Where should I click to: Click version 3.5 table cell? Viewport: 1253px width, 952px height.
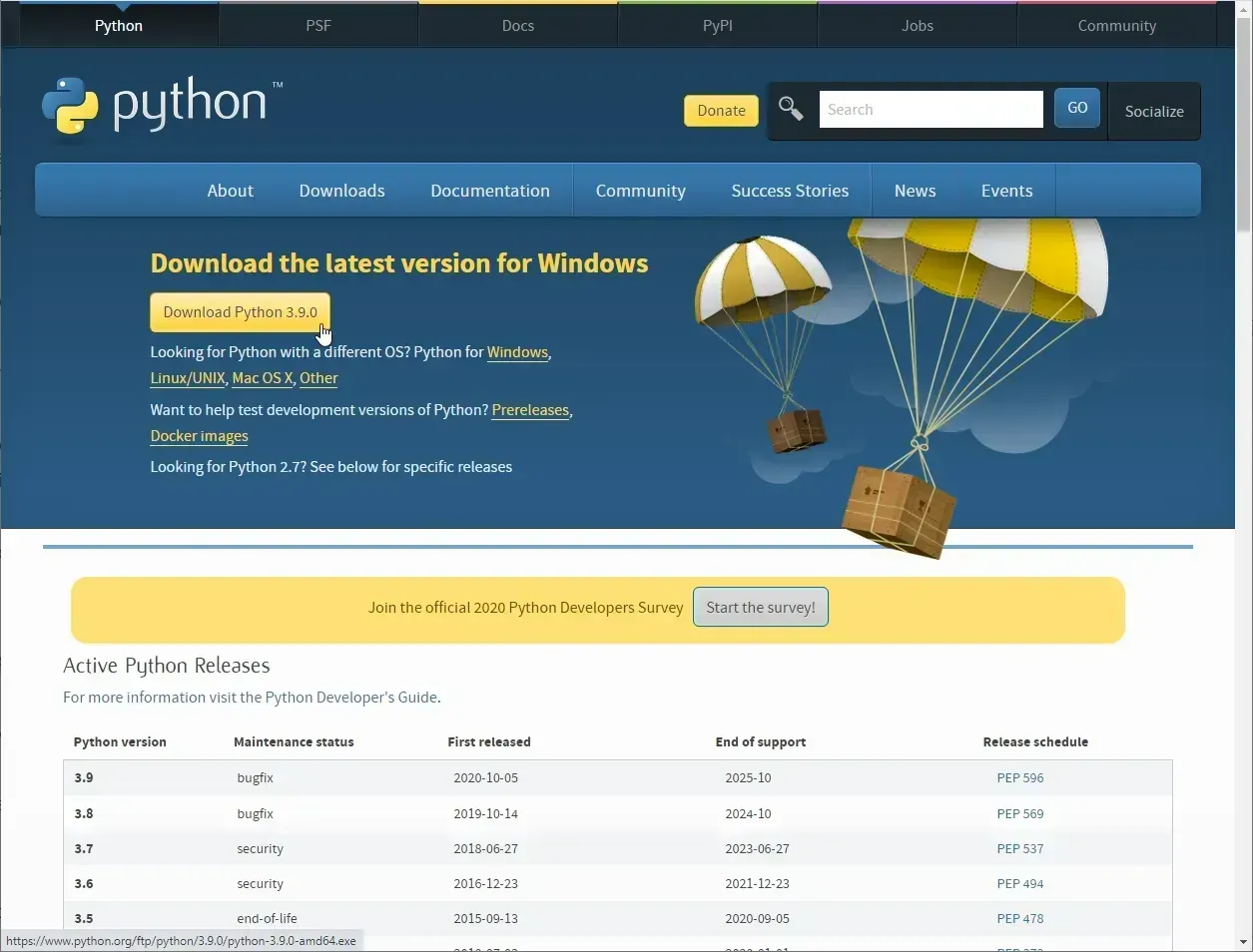(x=84, y=919)
